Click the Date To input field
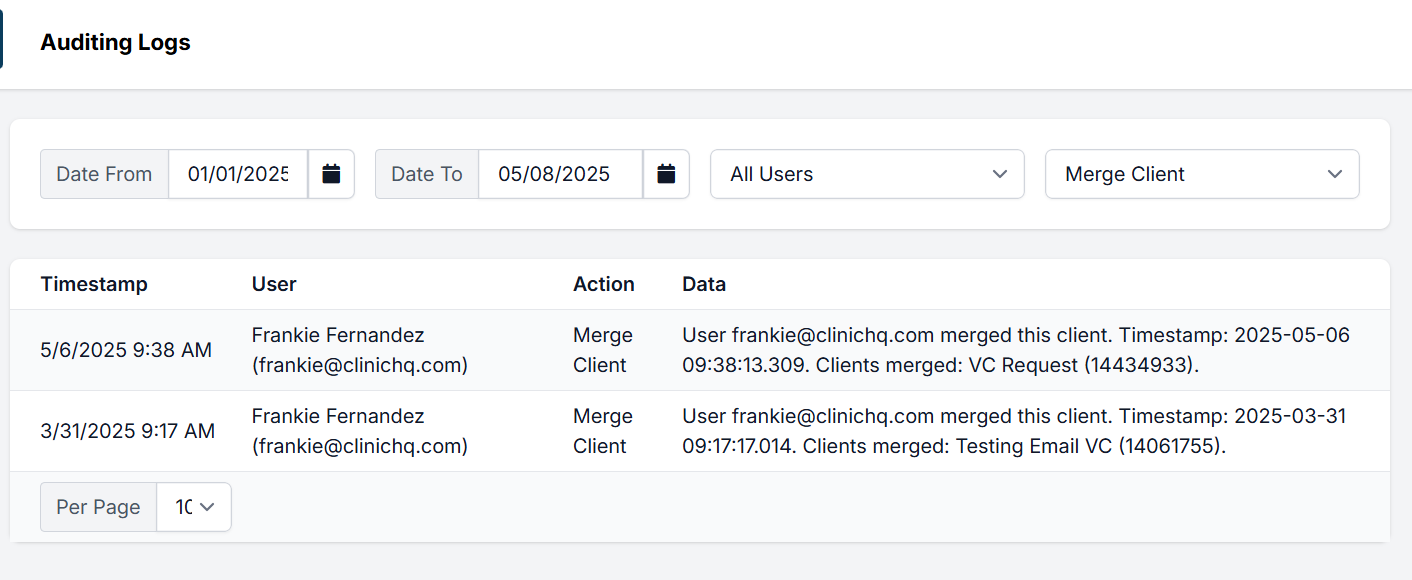This screenshot has width=1412, height=580. click(x=560, y=174)
